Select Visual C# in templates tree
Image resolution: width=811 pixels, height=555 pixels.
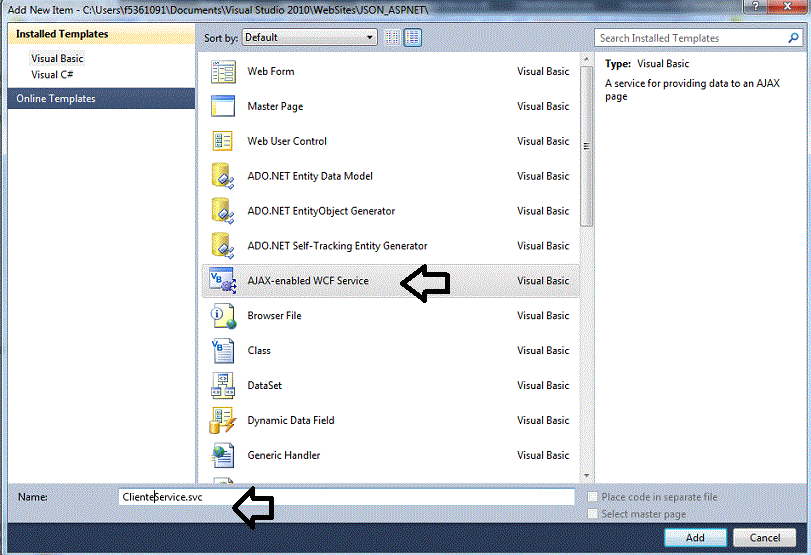pyautogui.click(x=52, y=74)
